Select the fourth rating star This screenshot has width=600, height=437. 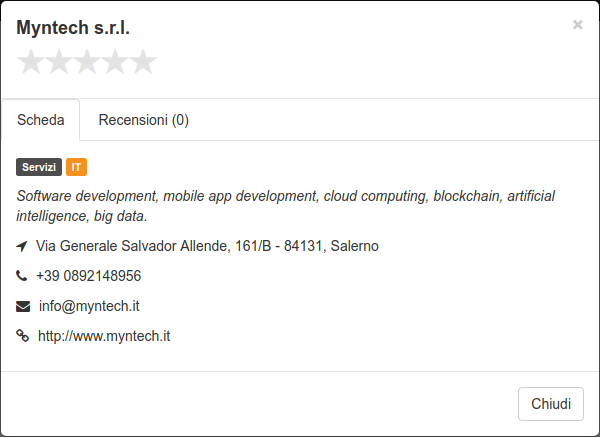[x=115, y=61]
